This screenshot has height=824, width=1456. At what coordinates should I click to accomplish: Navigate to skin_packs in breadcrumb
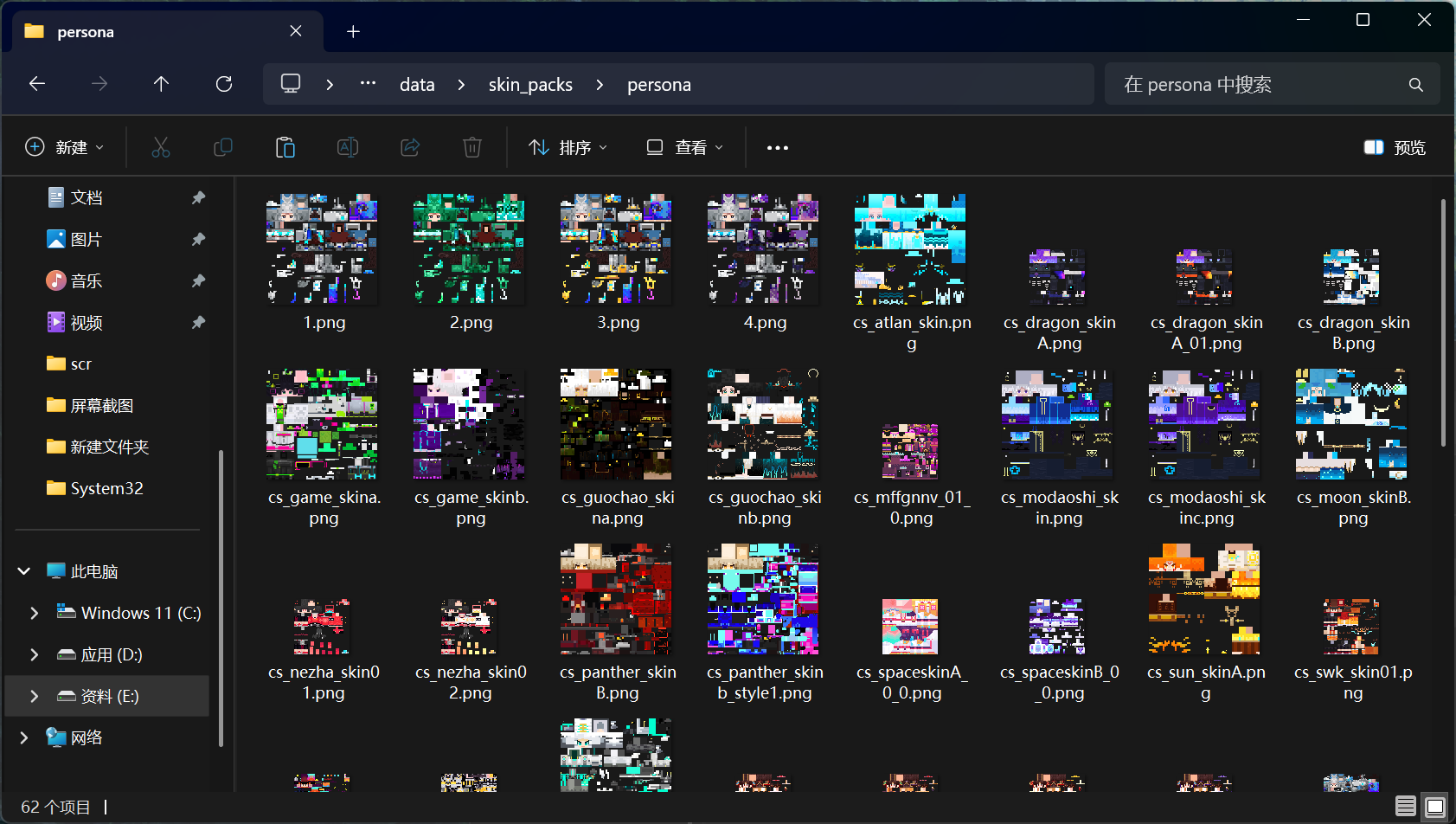(530, 85)
